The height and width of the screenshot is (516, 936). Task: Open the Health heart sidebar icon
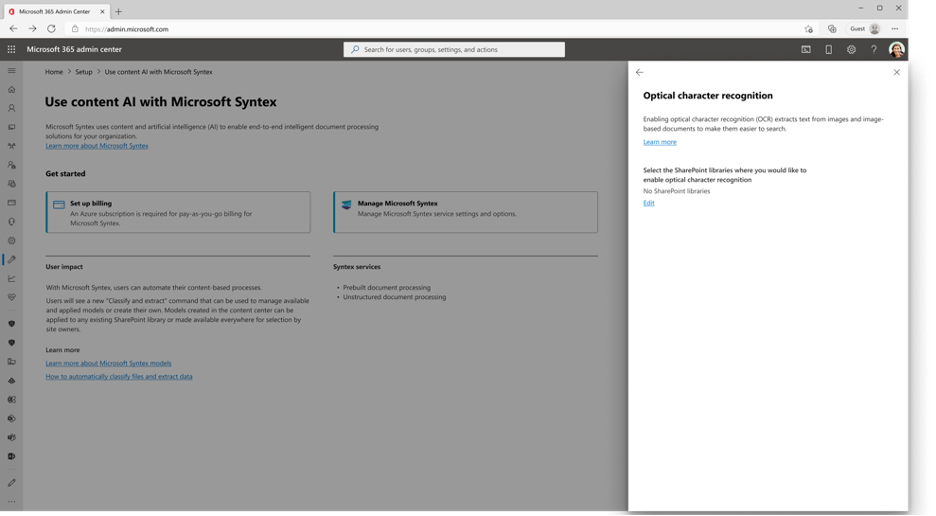tap(11, 297)
